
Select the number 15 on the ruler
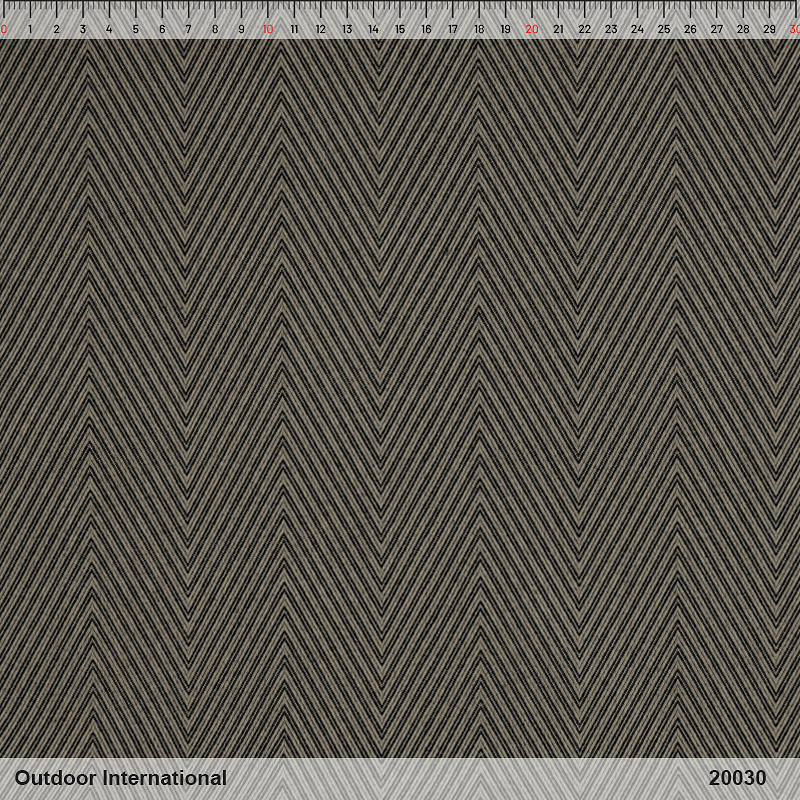(x=399, y=30)
